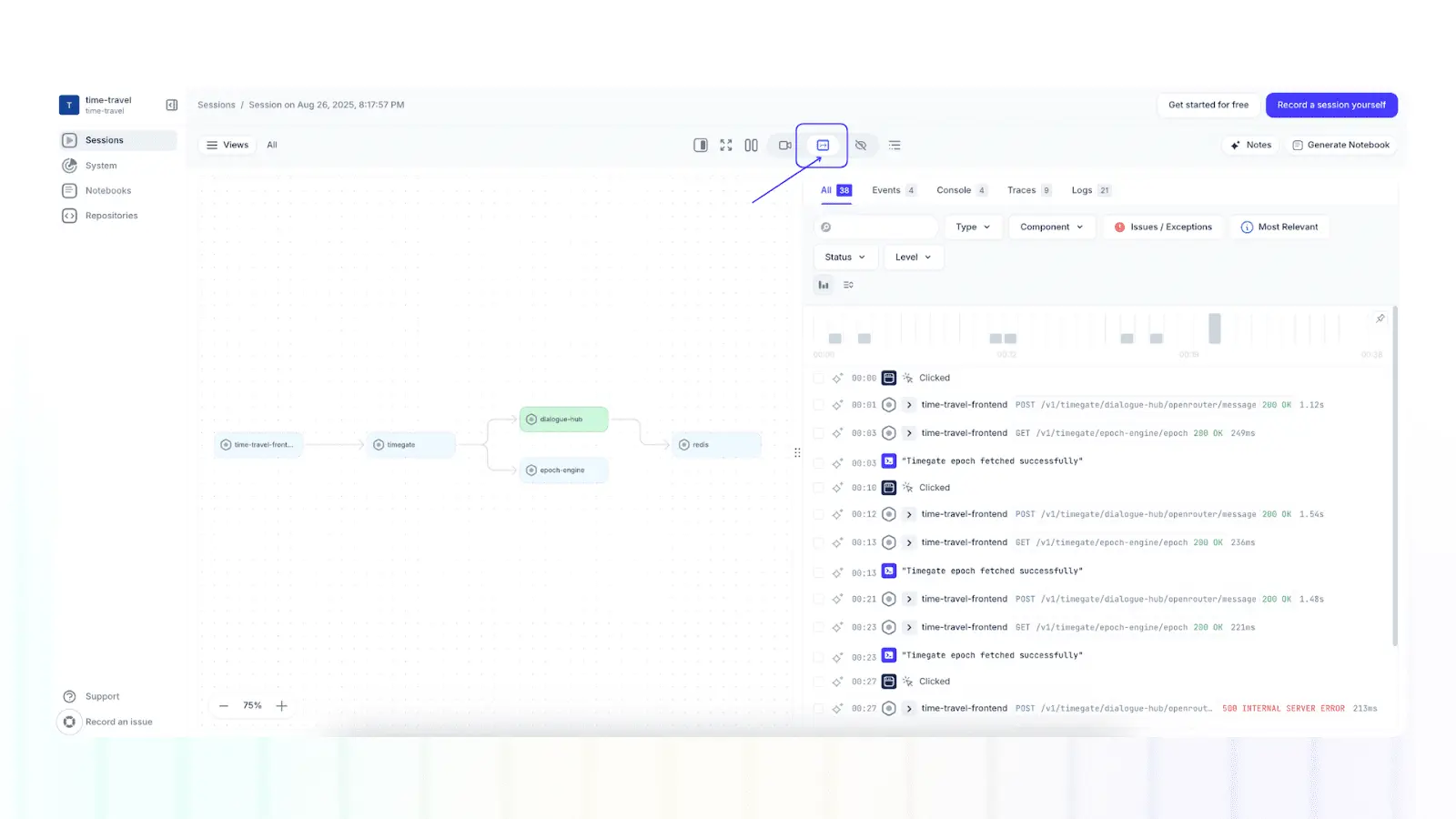Open the list view icon in toolbar
Image resolution: width=1456 pixels, height=819 pixels.
895,145
